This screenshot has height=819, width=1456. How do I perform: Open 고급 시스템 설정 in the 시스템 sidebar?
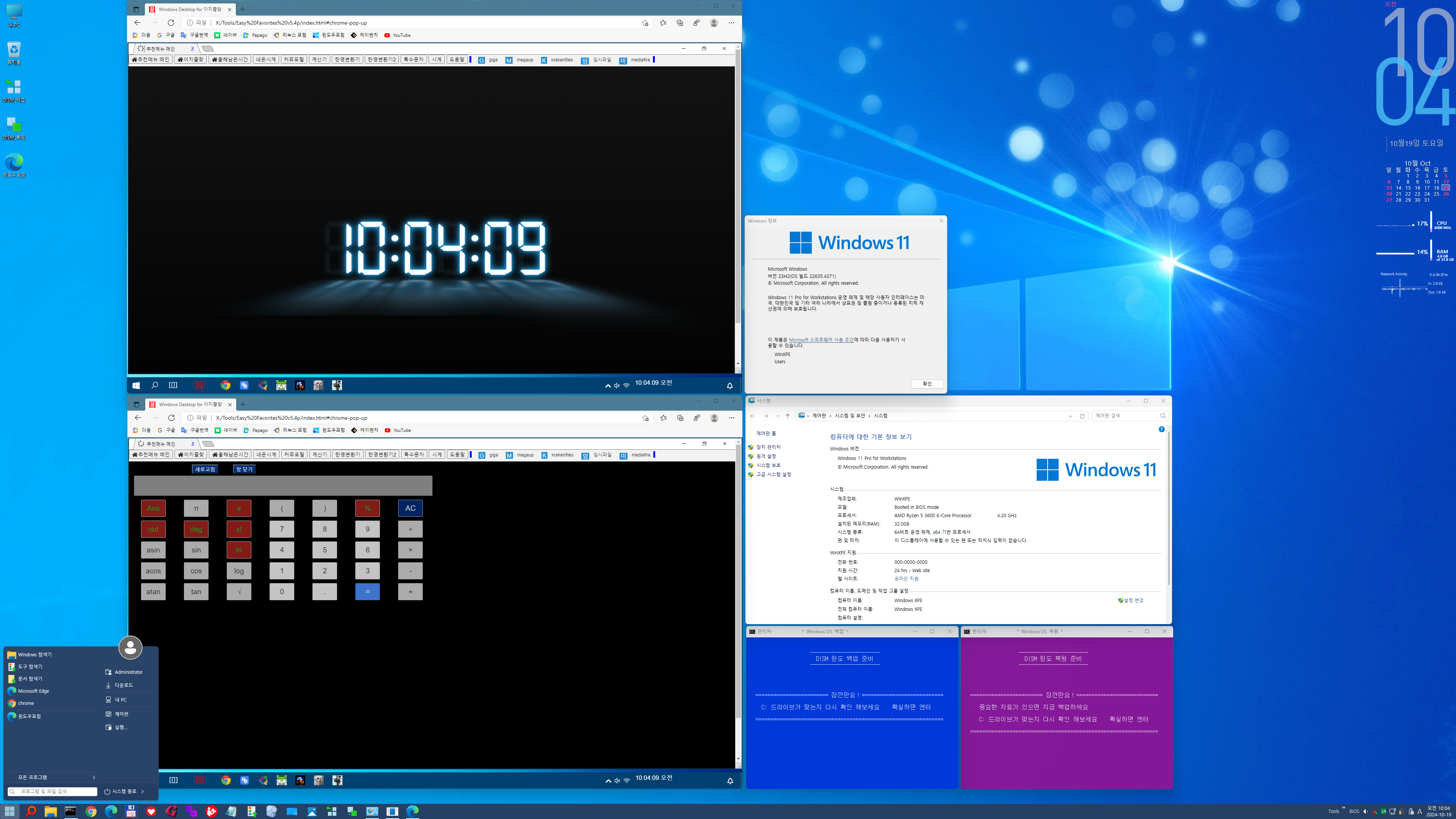pos(773,474)
